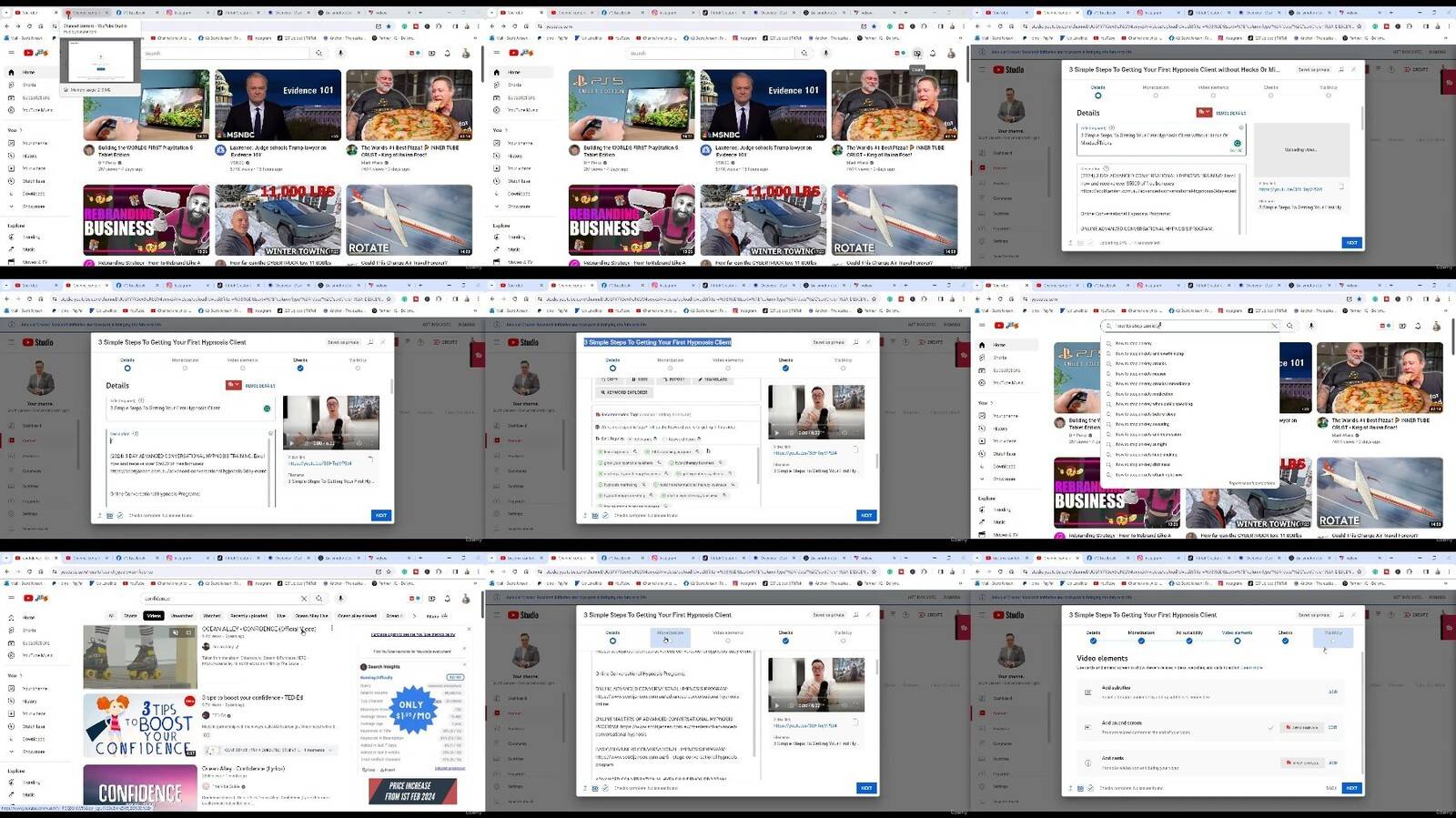
Task: Bottom-right screenshot: open the 'Ad suitability' step
Action: point(1188,635)
